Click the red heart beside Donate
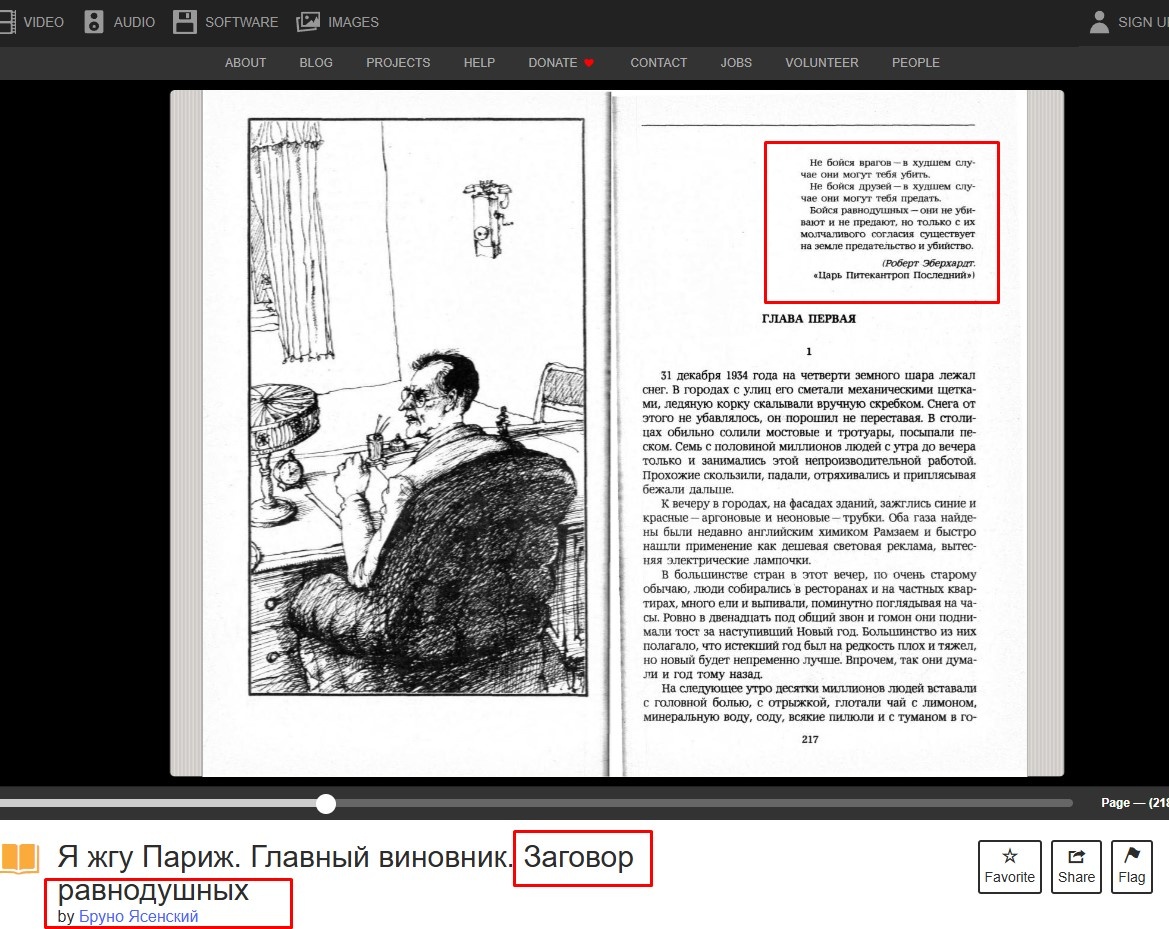 (x=589, y=63)
